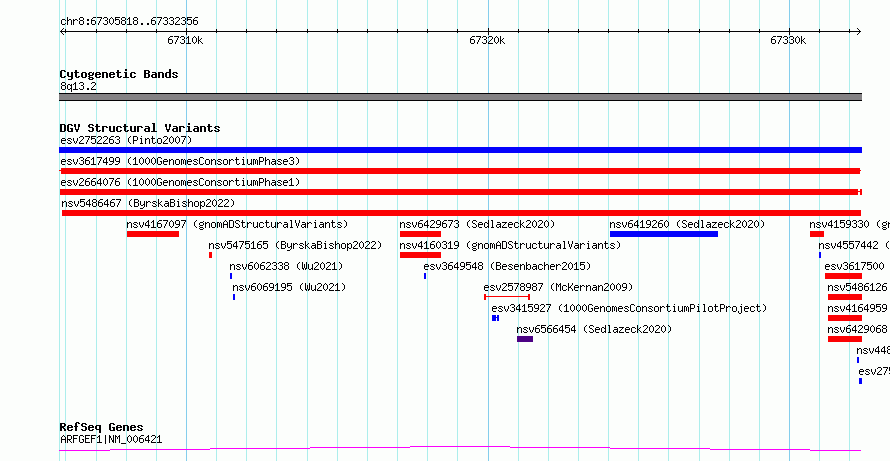The image size is (890, 461).
Task: Click the DGV Structural Variants track heading
Action: (140, 128)
